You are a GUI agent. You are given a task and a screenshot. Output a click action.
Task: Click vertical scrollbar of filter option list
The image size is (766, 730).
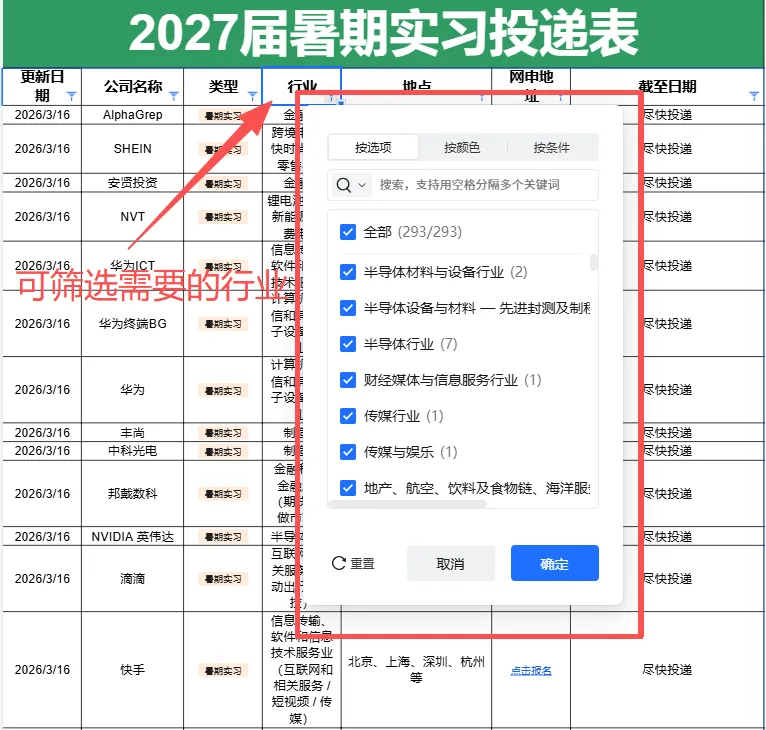(x=594, y=262)
